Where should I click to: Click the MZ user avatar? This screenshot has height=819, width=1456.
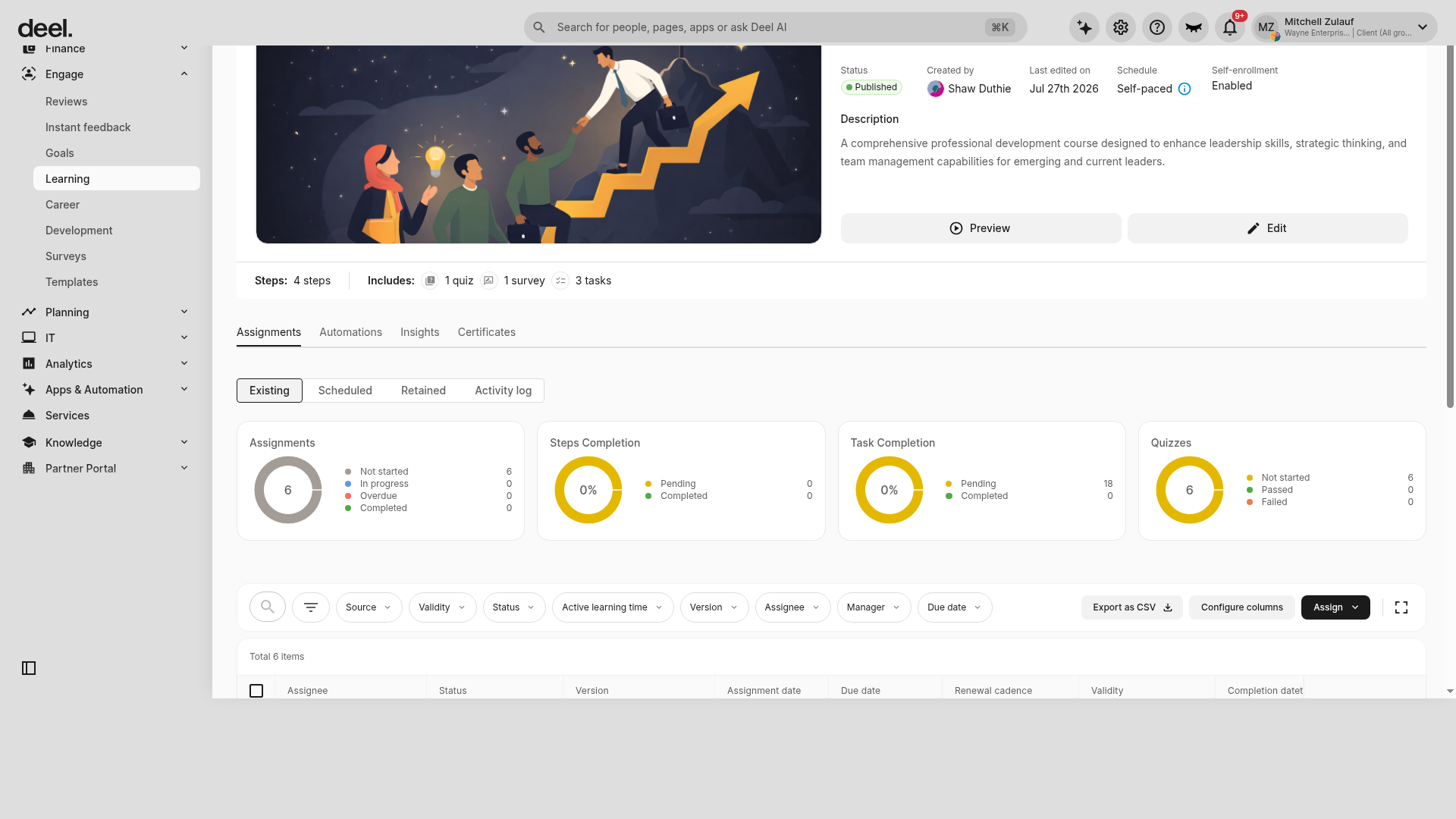click(1266, 27)
